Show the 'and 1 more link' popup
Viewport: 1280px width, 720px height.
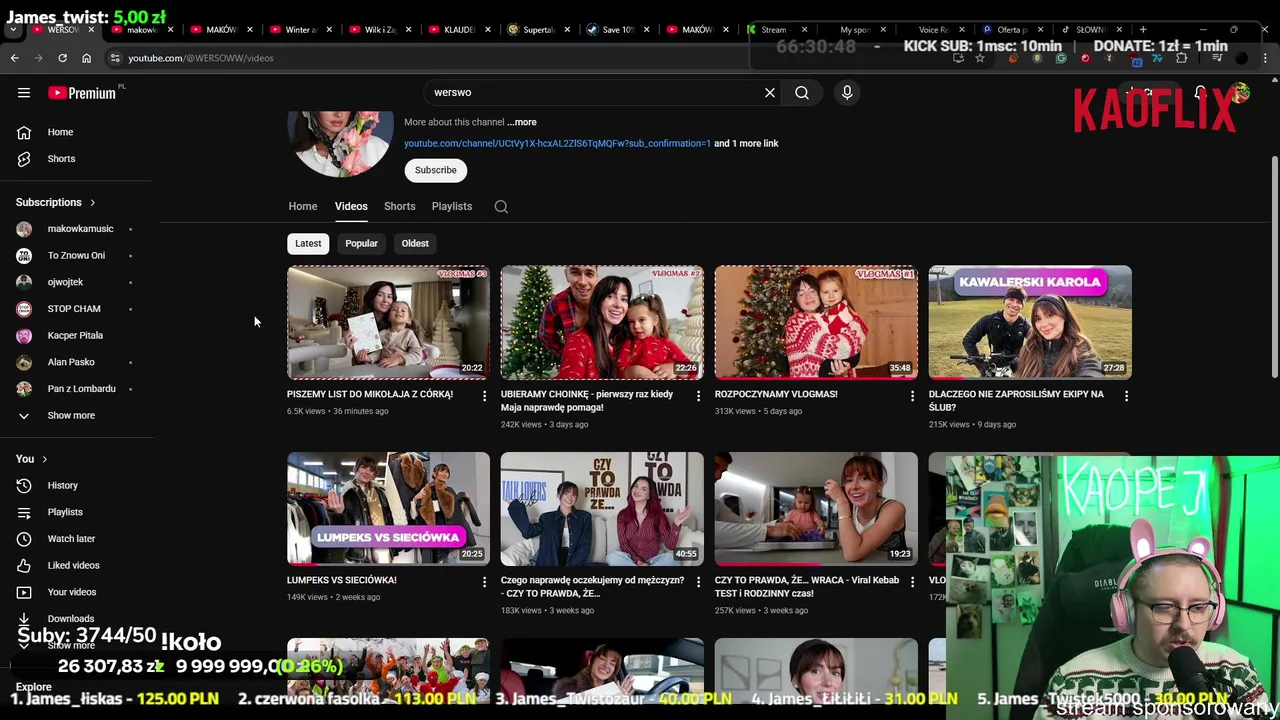(746, 144)
